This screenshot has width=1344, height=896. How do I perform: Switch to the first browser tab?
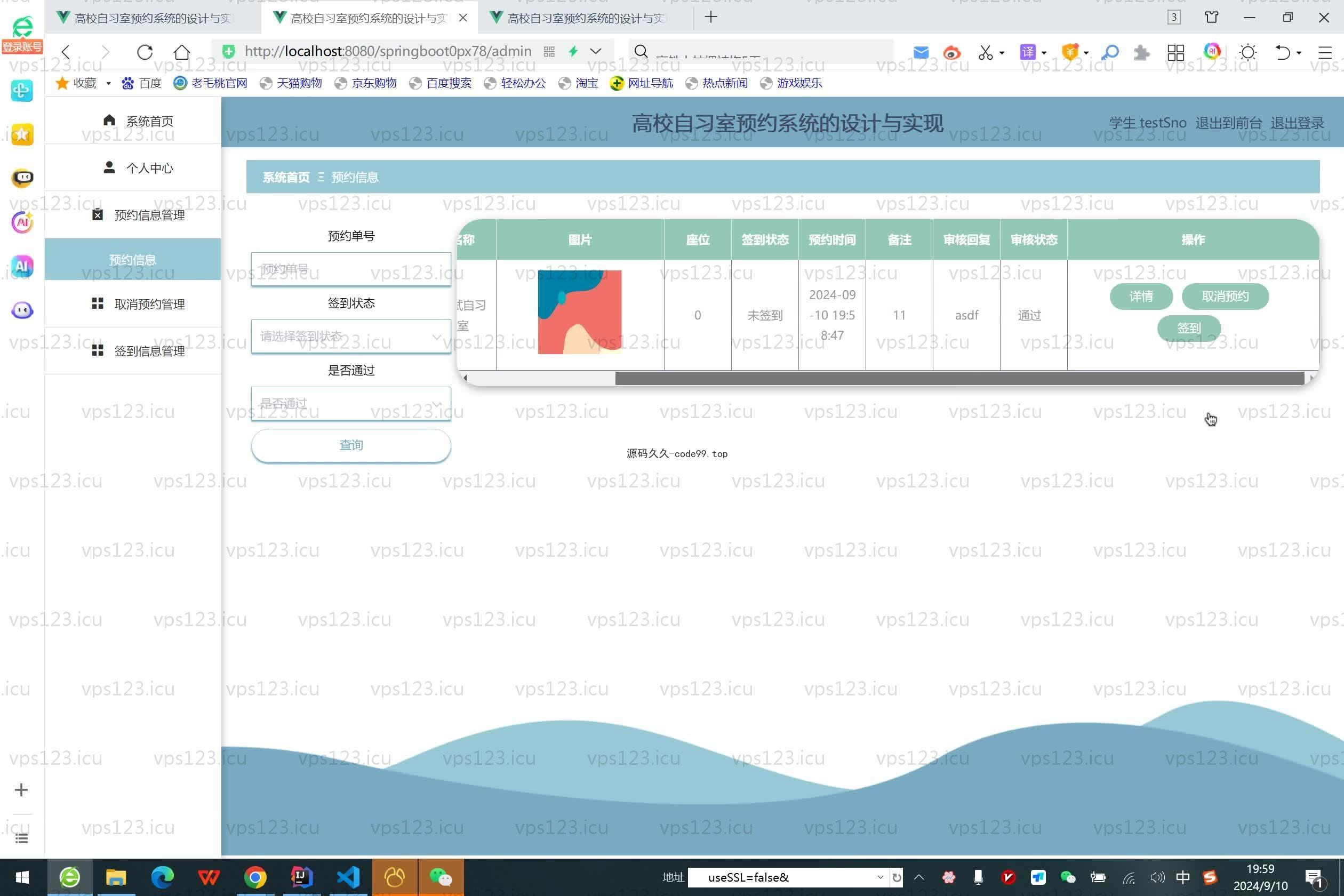pos(152,18)
